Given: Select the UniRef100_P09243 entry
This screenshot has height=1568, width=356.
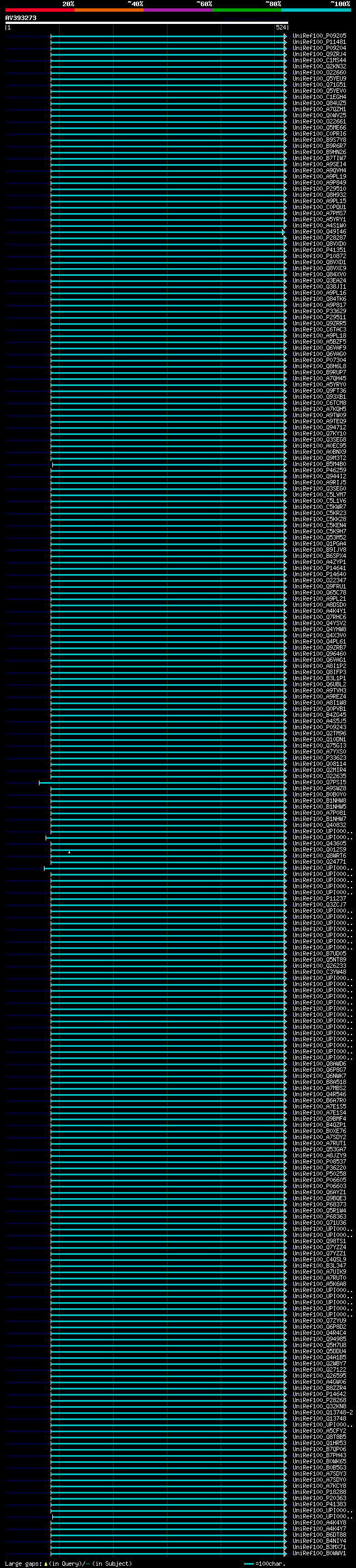Looking at the screenshot, I should click(319, 728).
